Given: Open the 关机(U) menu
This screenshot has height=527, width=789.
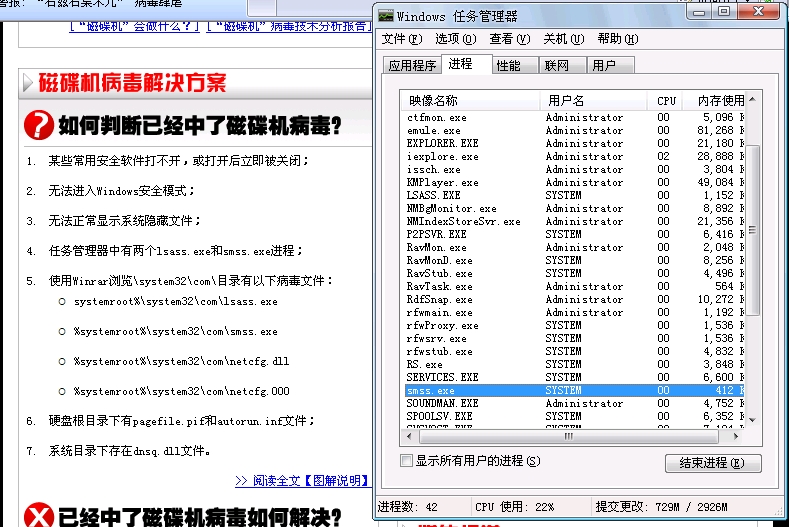Looking at the screenshot, I should [x=564, y=39].
